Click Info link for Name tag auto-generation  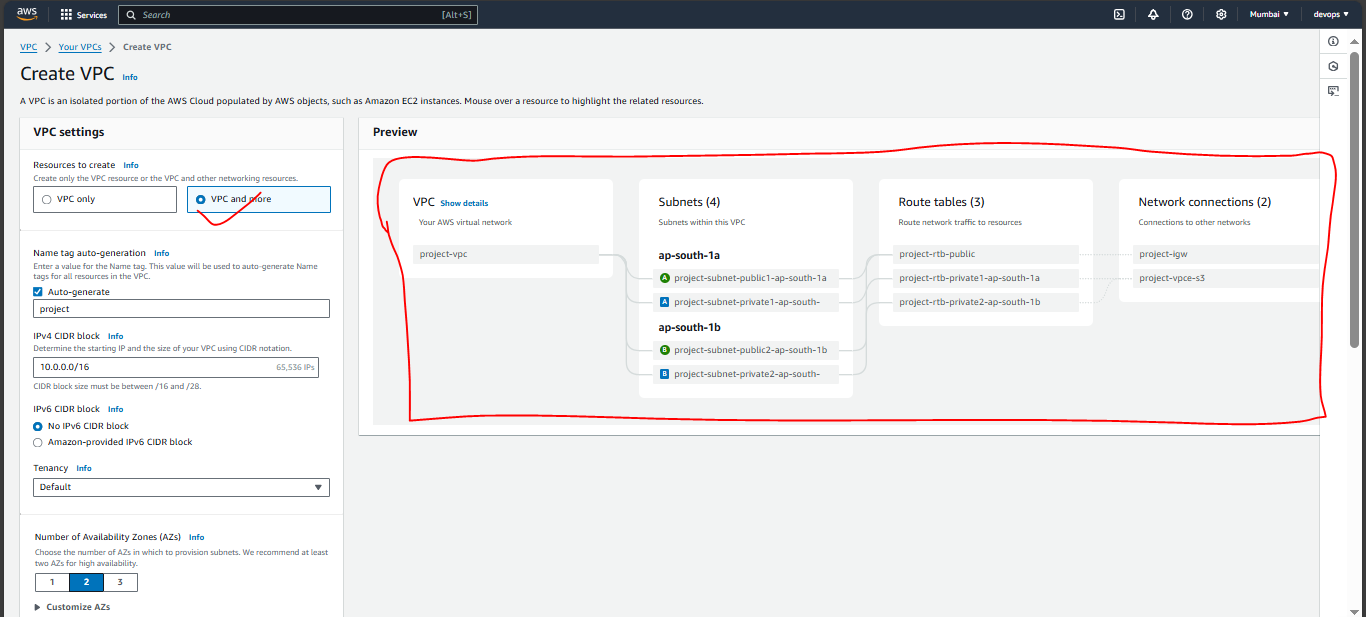click(162, 253)
